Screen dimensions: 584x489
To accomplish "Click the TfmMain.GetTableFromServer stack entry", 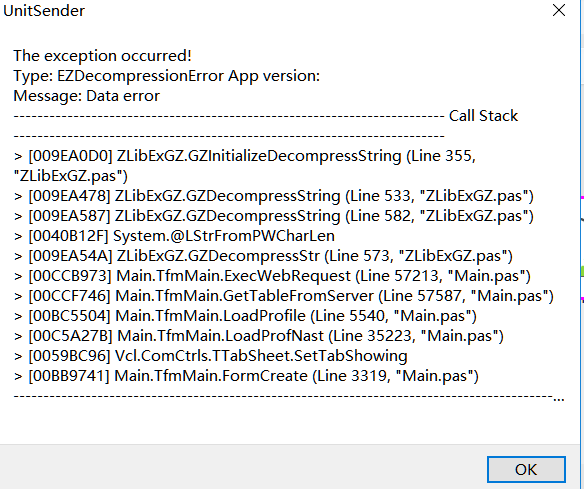I will click(x=284, y=296).
